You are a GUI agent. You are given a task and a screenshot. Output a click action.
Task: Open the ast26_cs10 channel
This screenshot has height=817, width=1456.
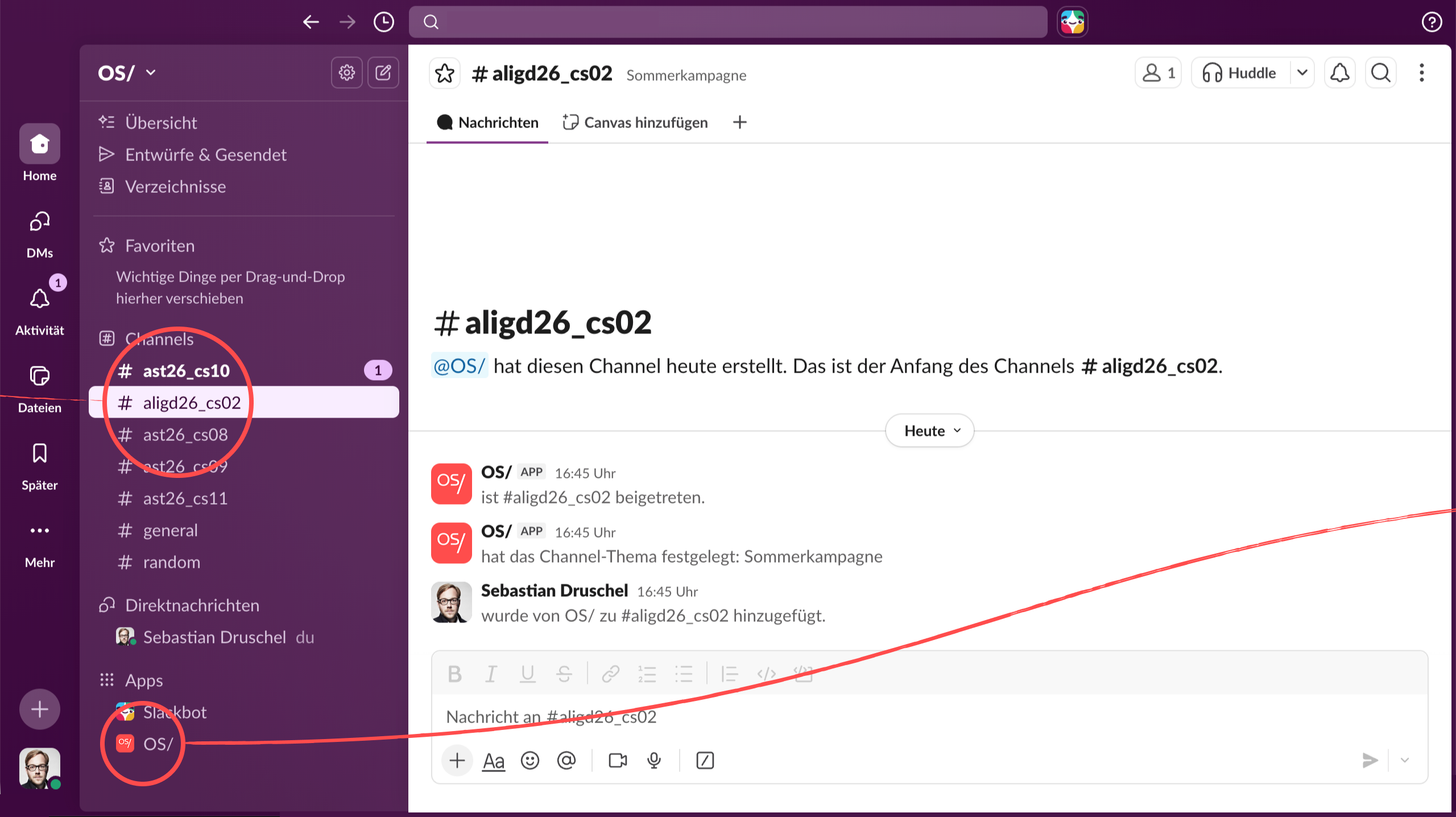(x=187, y=371)
